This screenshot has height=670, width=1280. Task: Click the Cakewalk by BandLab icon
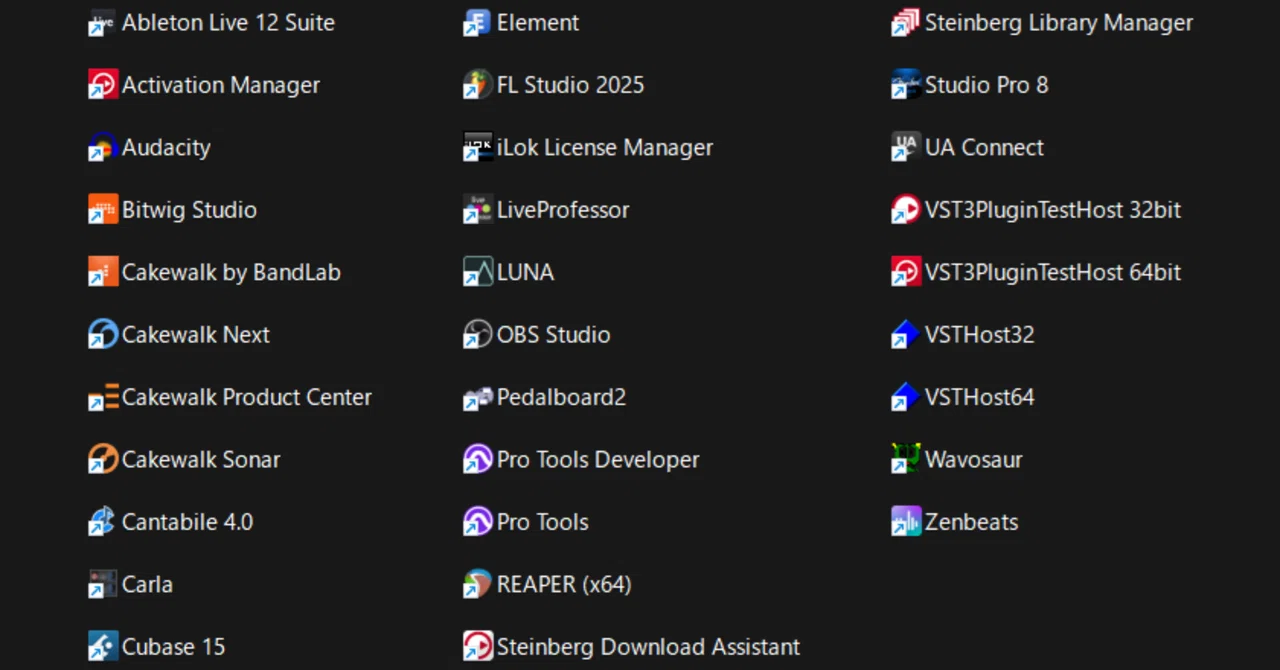[x=103, y=272]
